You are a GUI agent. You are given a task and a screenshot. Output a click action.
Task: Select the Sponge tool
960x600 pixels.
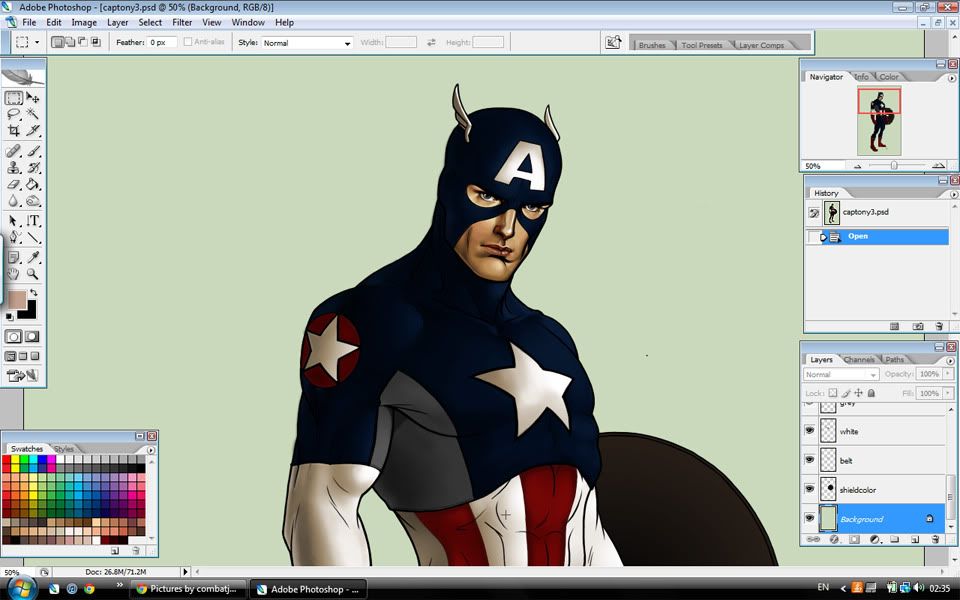[32, 200]
